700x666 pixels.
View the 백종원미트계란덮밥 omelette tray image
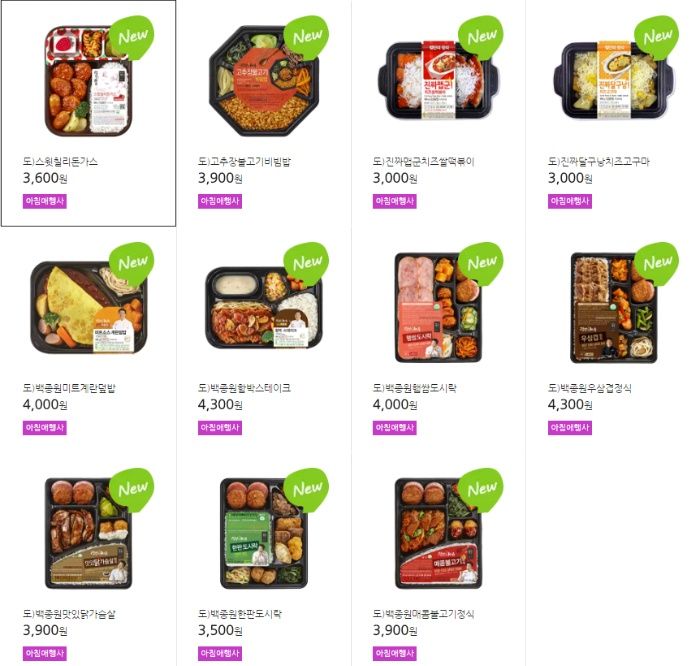[88, 308]
